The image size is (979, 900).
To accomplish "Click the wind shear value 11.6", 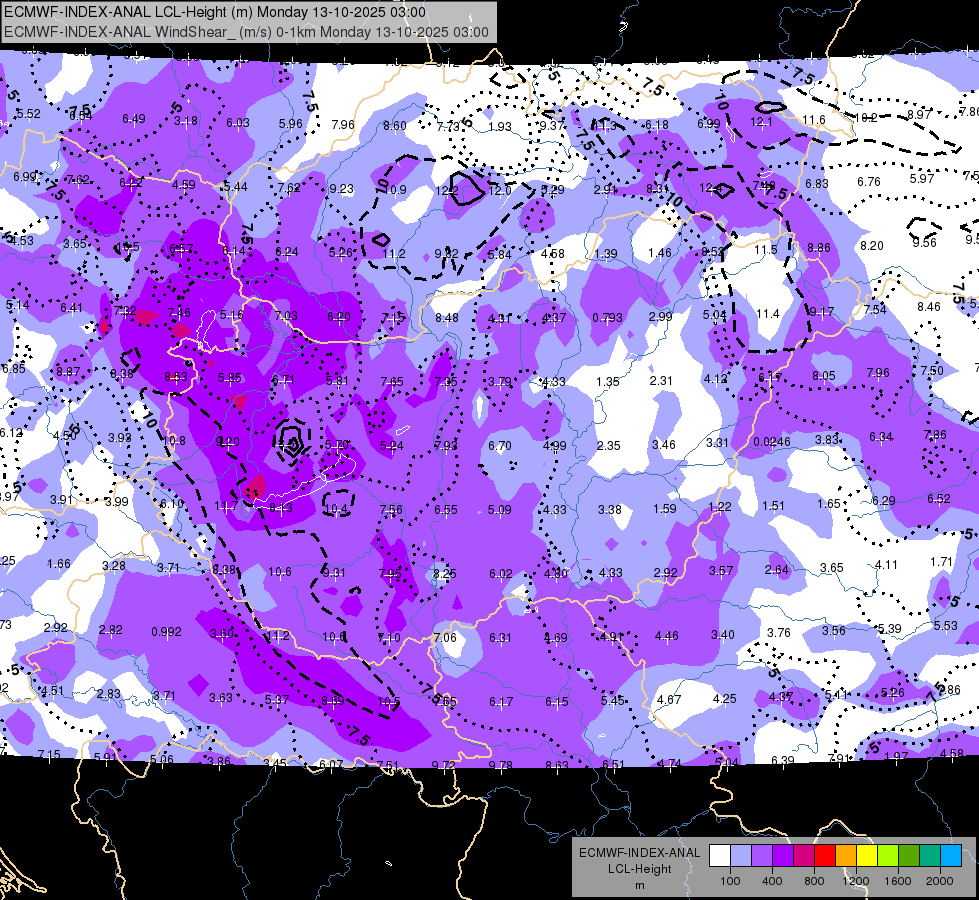I will pos(814,120).
